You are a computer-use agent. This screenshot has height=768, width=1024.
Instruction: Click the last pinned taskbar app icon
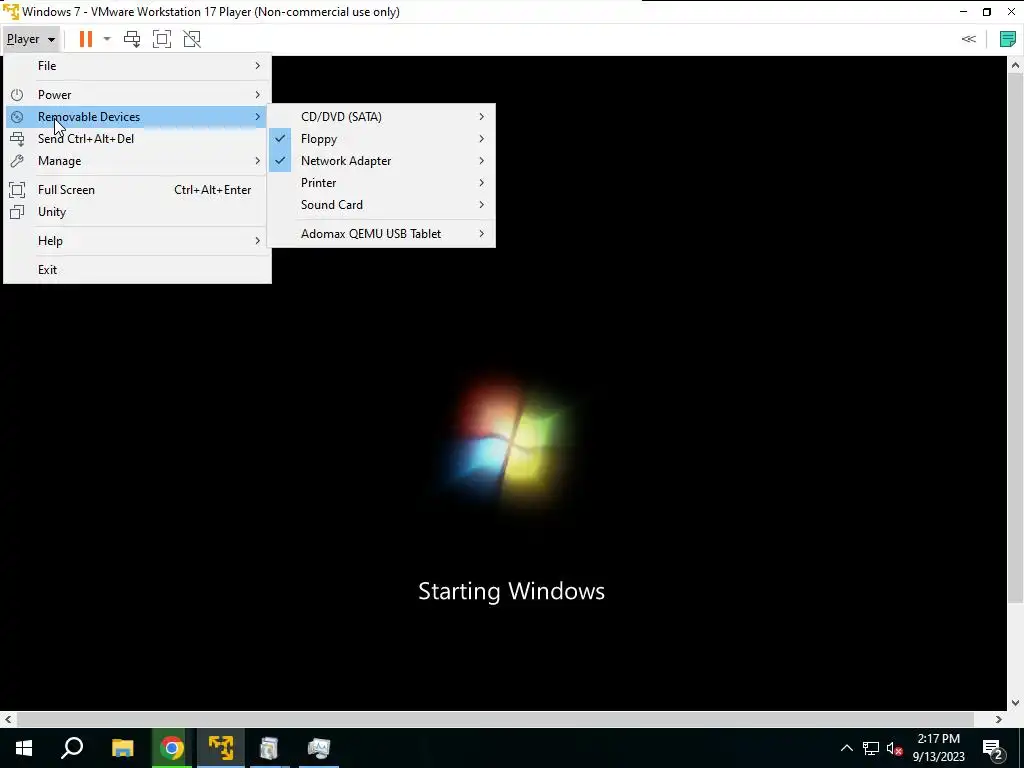(x=319, y=748)
